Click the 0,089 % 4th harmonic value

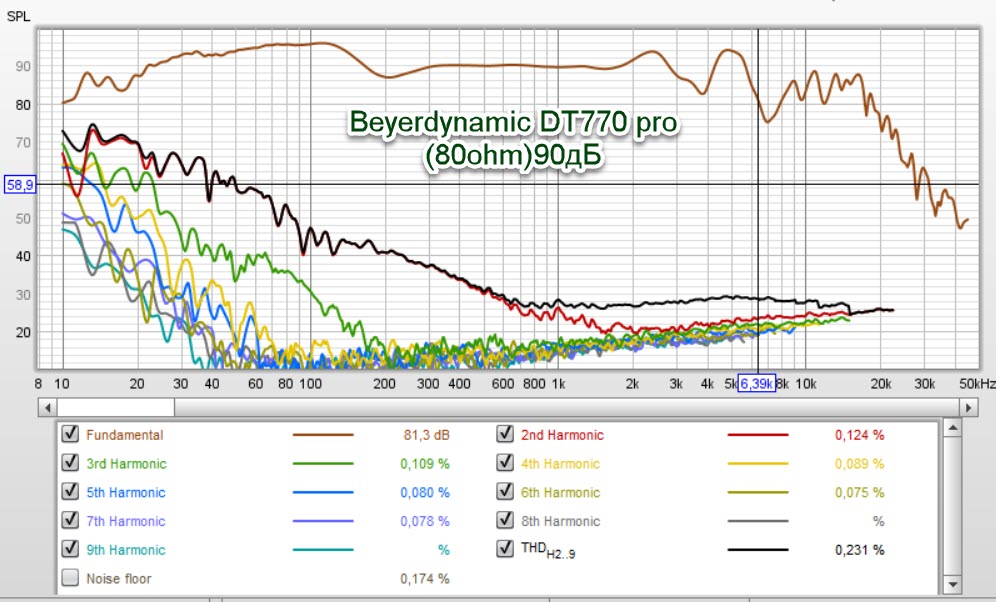pos(859,464)
